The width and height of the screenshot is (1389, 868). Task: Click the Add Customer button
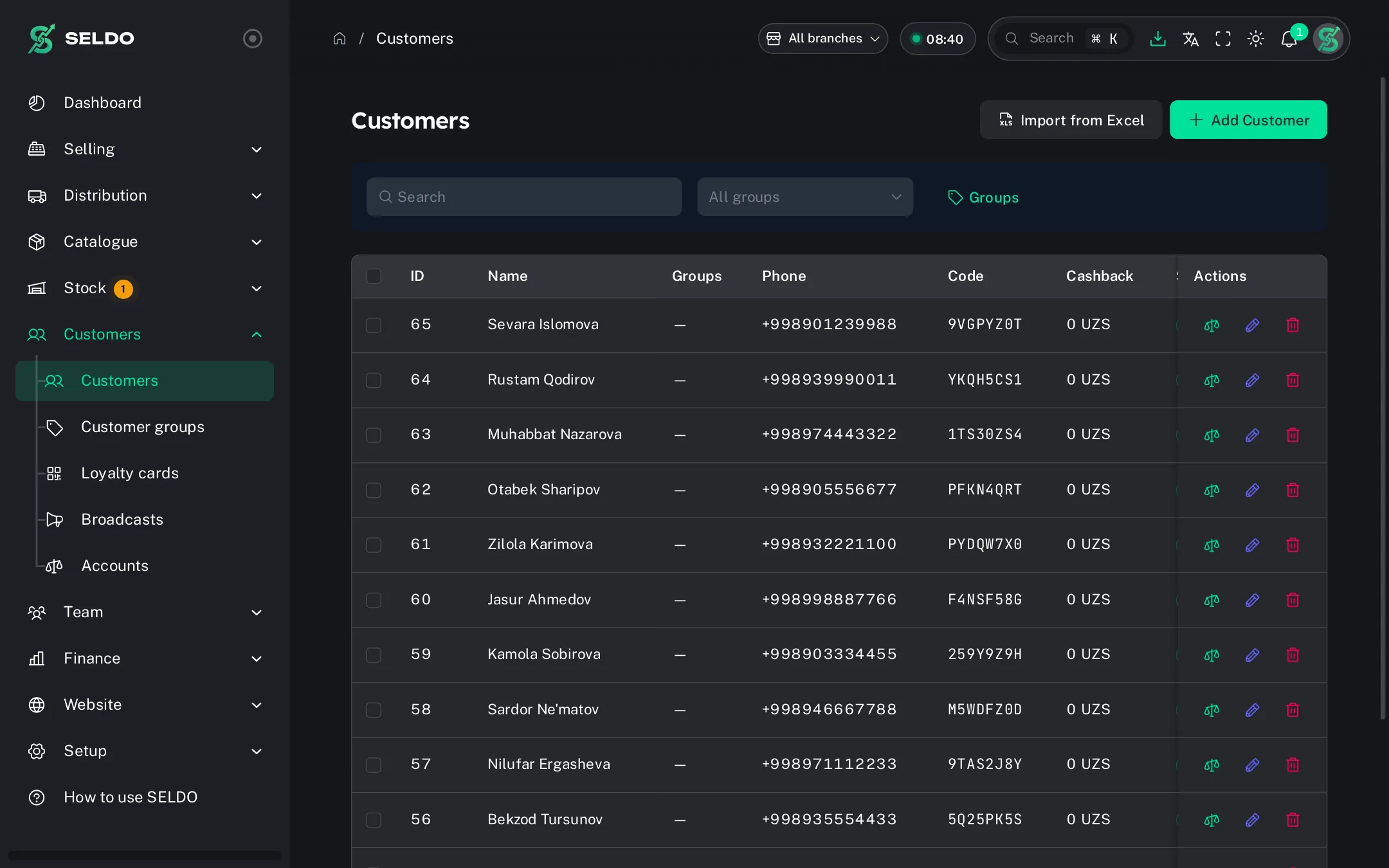(1248, 120)
